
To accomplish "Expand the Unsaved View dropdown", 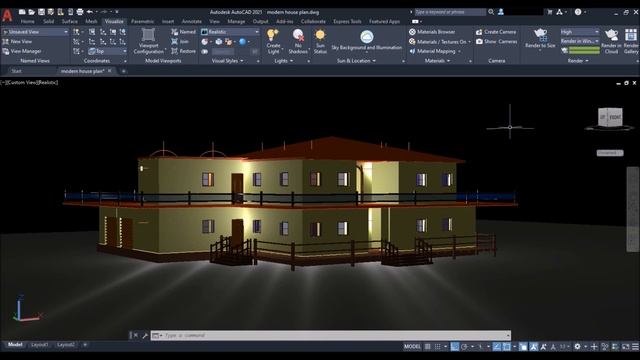I will click(x=36, y=31).
